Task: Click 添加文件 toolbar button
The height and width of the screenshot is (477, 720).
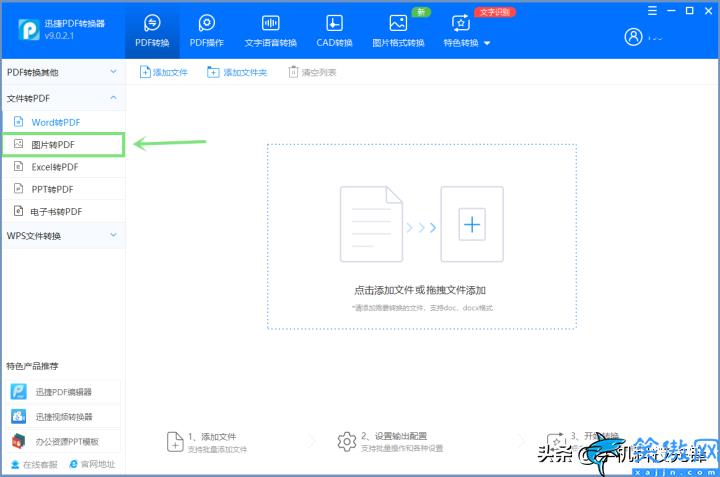Action: pos(163,72)
